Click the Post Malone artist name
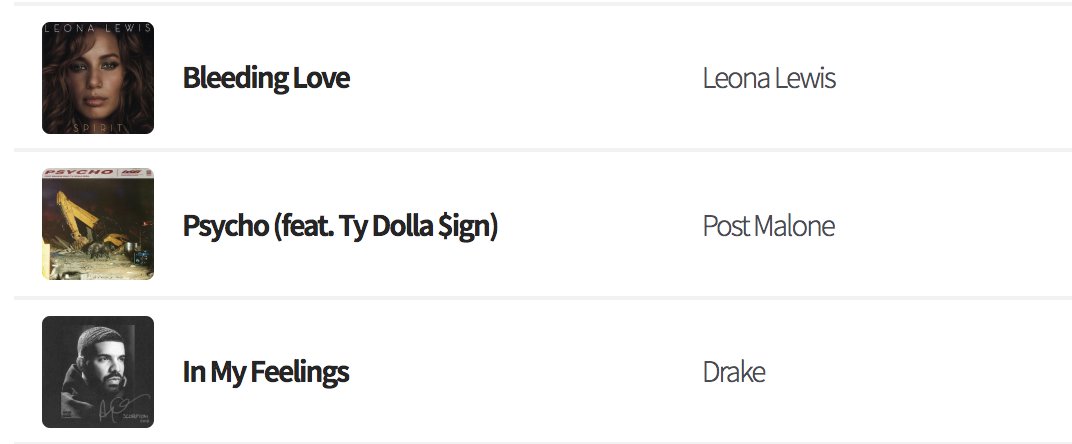This screenshot has width=1072, height=444. coord(768,226)
